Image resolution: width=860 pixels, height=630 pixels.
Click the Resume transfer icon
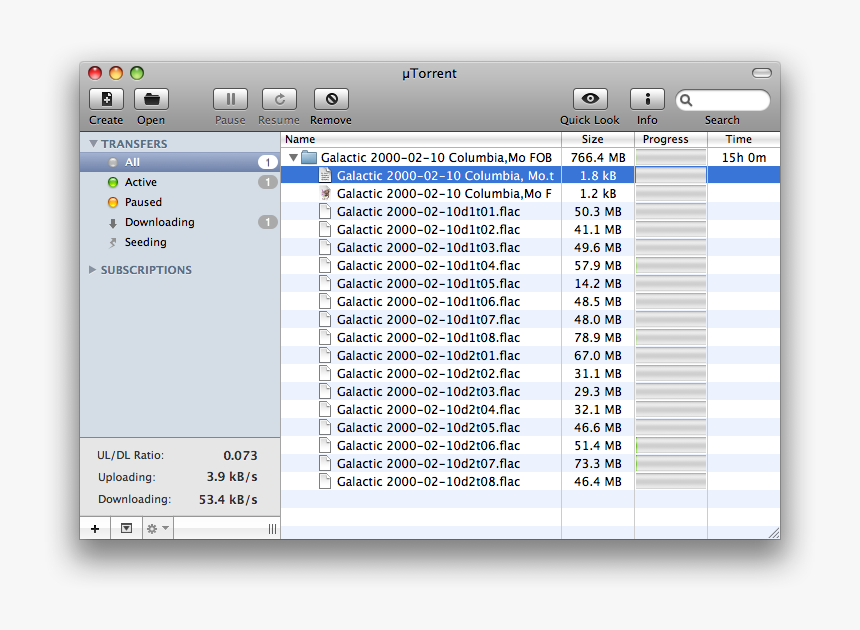click(x=279, y=99)
